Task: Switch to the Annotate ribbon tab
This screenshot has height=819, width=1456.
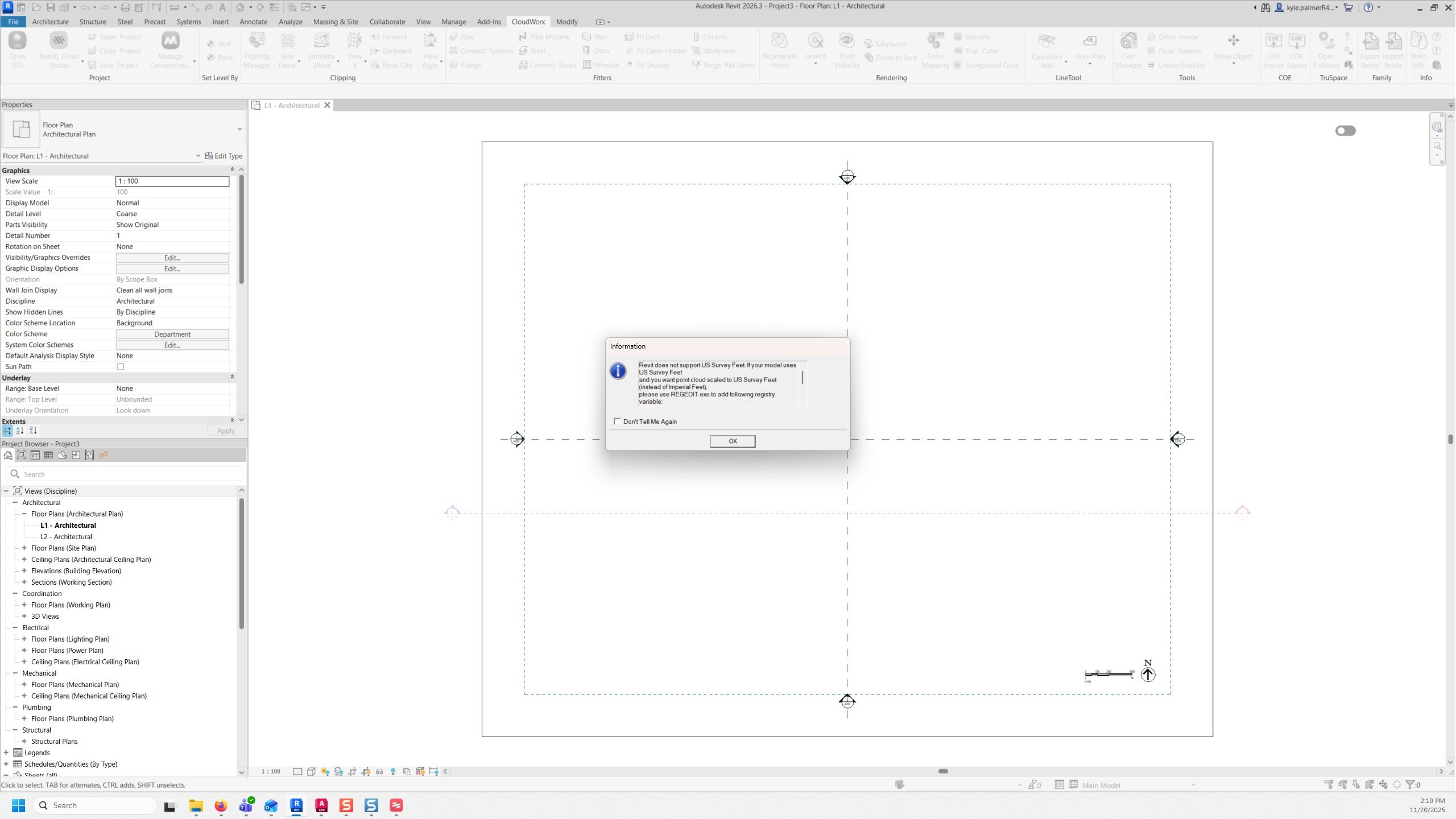Action: [253, 22]
